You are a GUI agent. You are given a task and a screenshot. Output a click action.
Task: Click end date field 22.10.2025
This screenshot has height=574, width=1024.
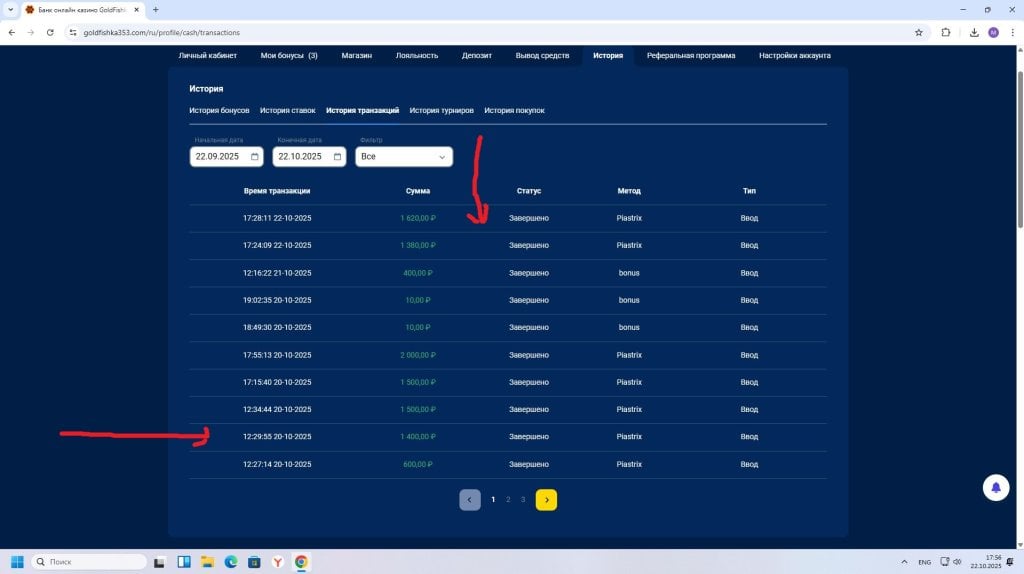[x=309, y=157]
